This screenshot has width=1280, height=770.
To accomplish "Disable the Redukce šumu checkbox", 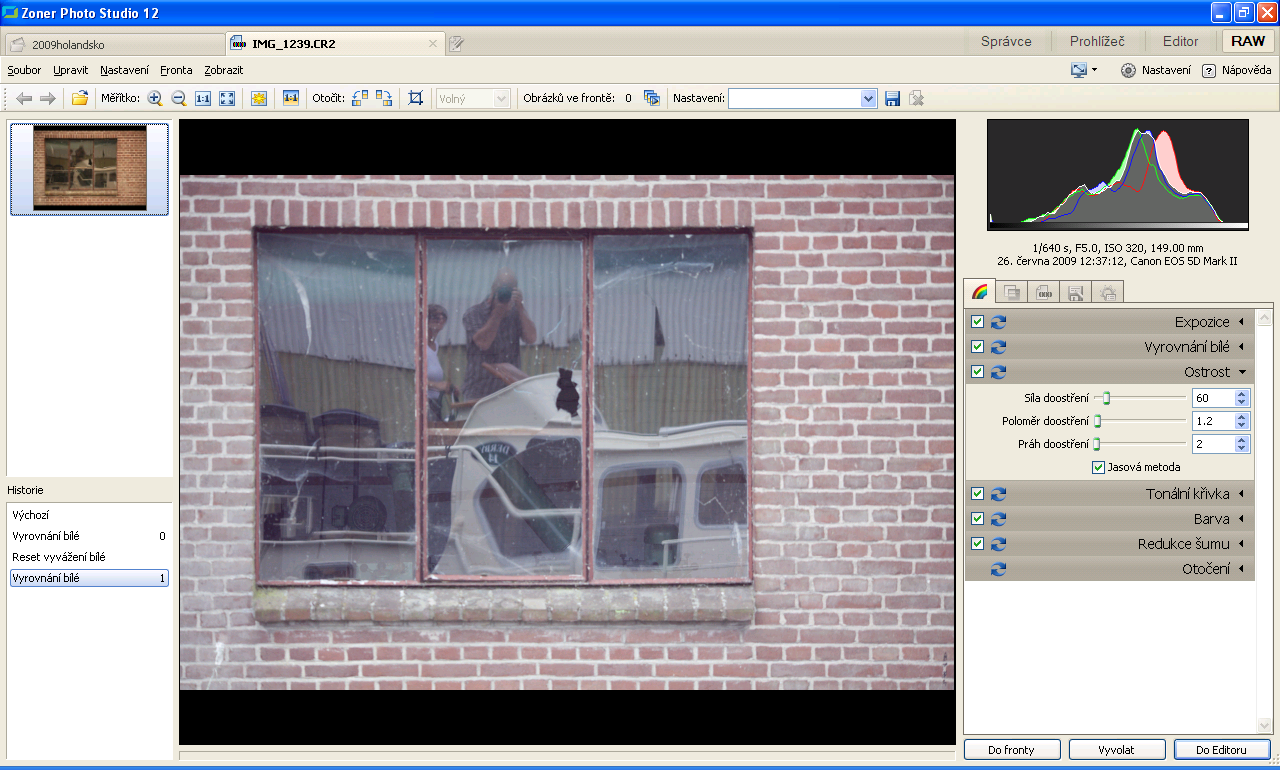I will click(978, 544).
